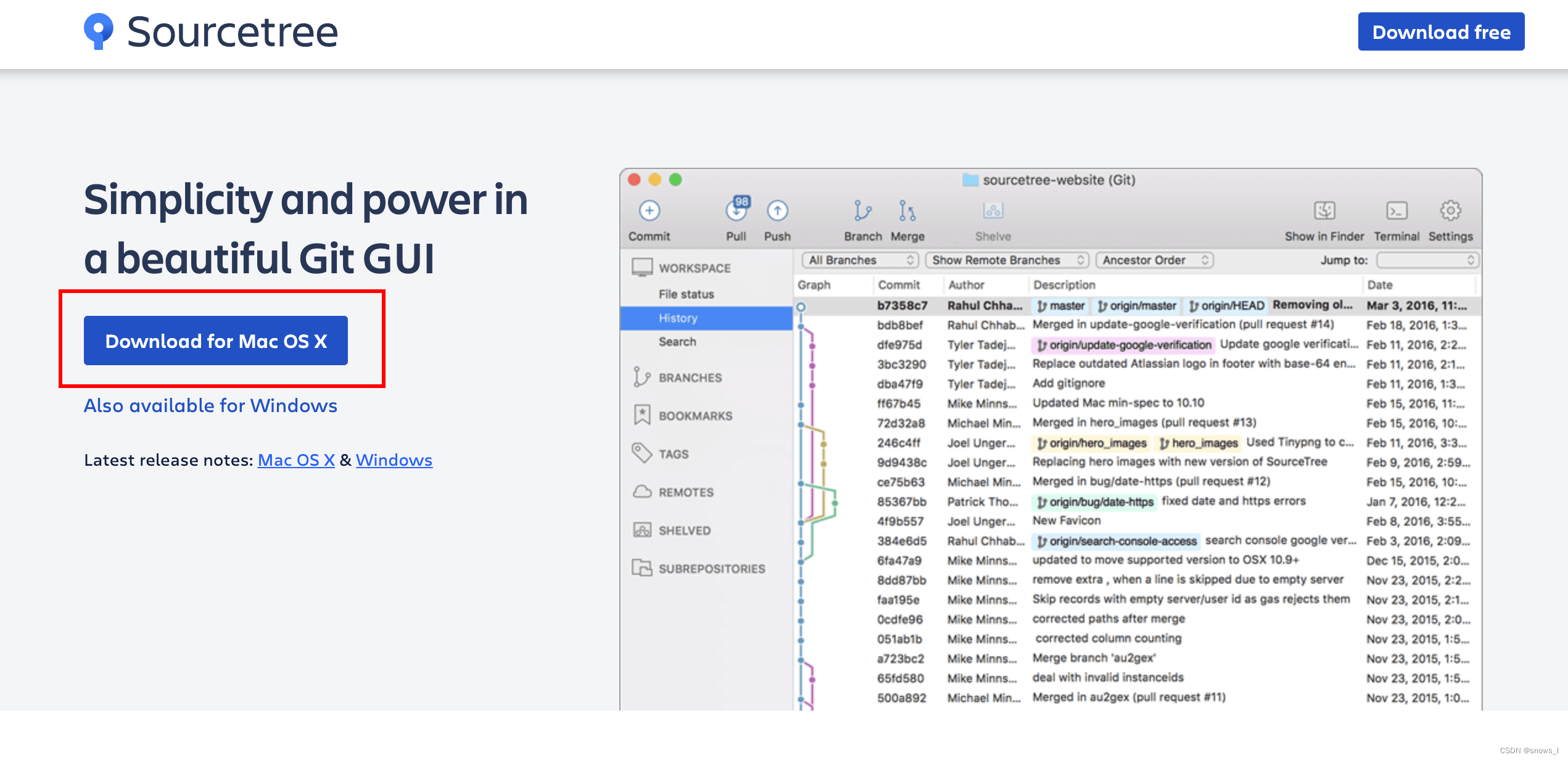1568x760 pixels.
Task: Select commit a723bc2 row
Action: coord(1137,659)
